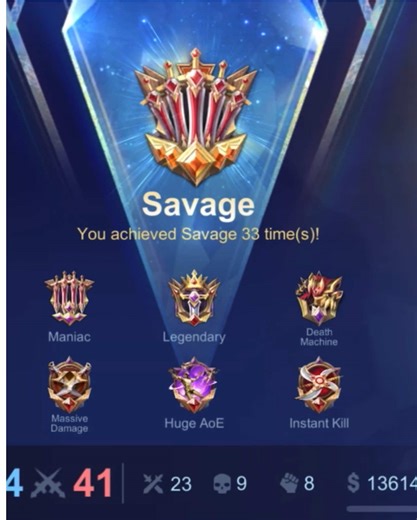Tap the large Savage medal emblem

(196, 117)
